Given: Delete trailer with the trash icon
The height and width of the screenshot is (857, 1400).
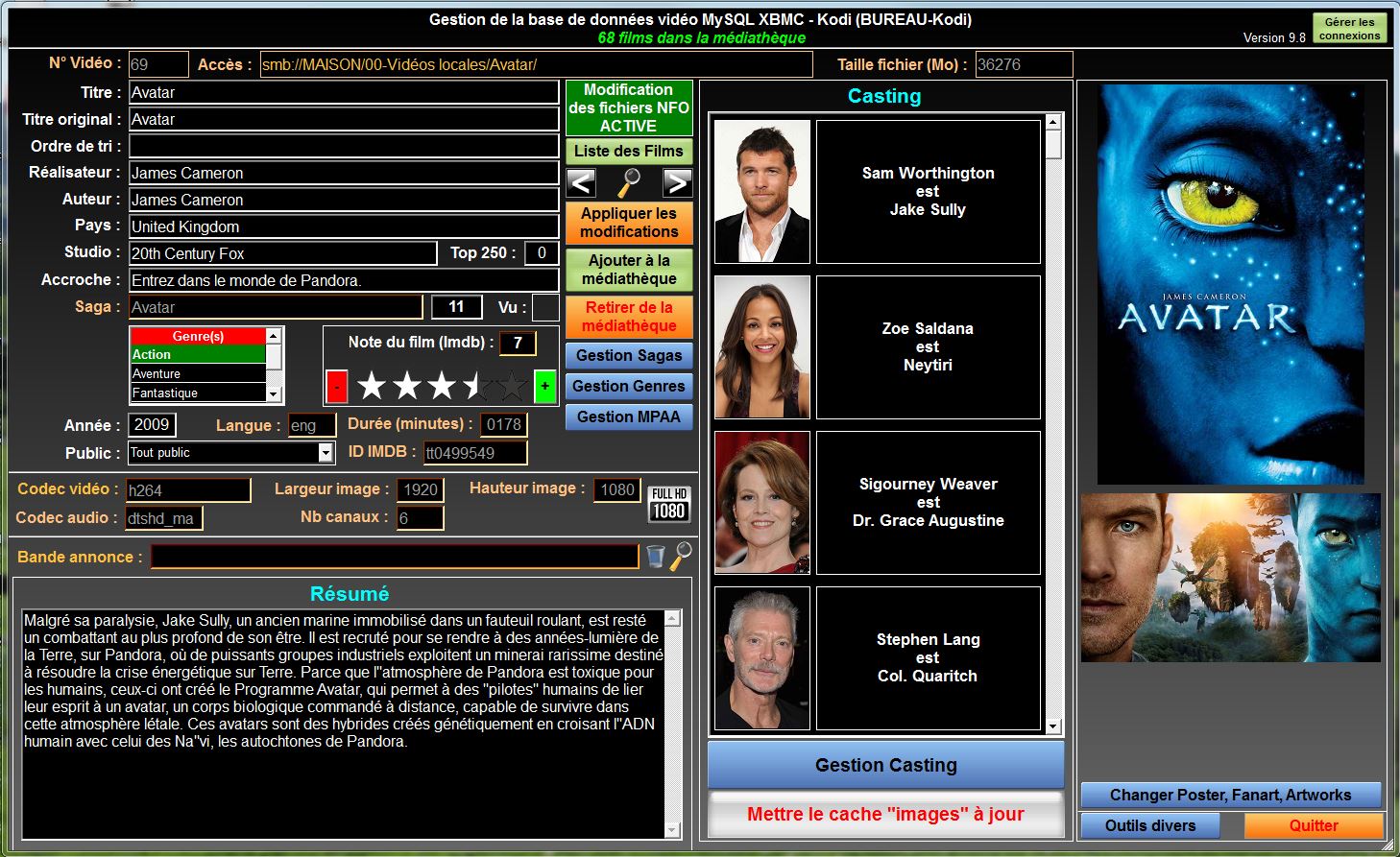Looking at the screenshot, I should tap(655, 556).
